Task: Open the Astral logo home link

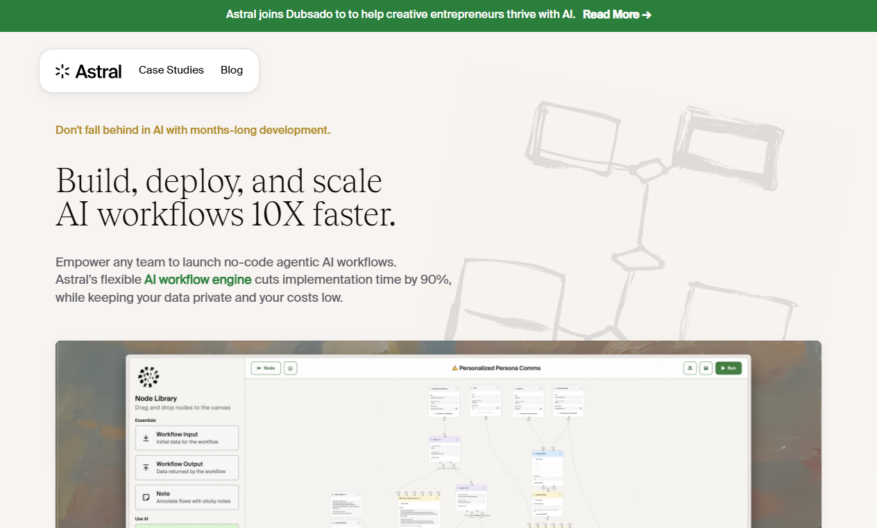Action: (88, 71)
